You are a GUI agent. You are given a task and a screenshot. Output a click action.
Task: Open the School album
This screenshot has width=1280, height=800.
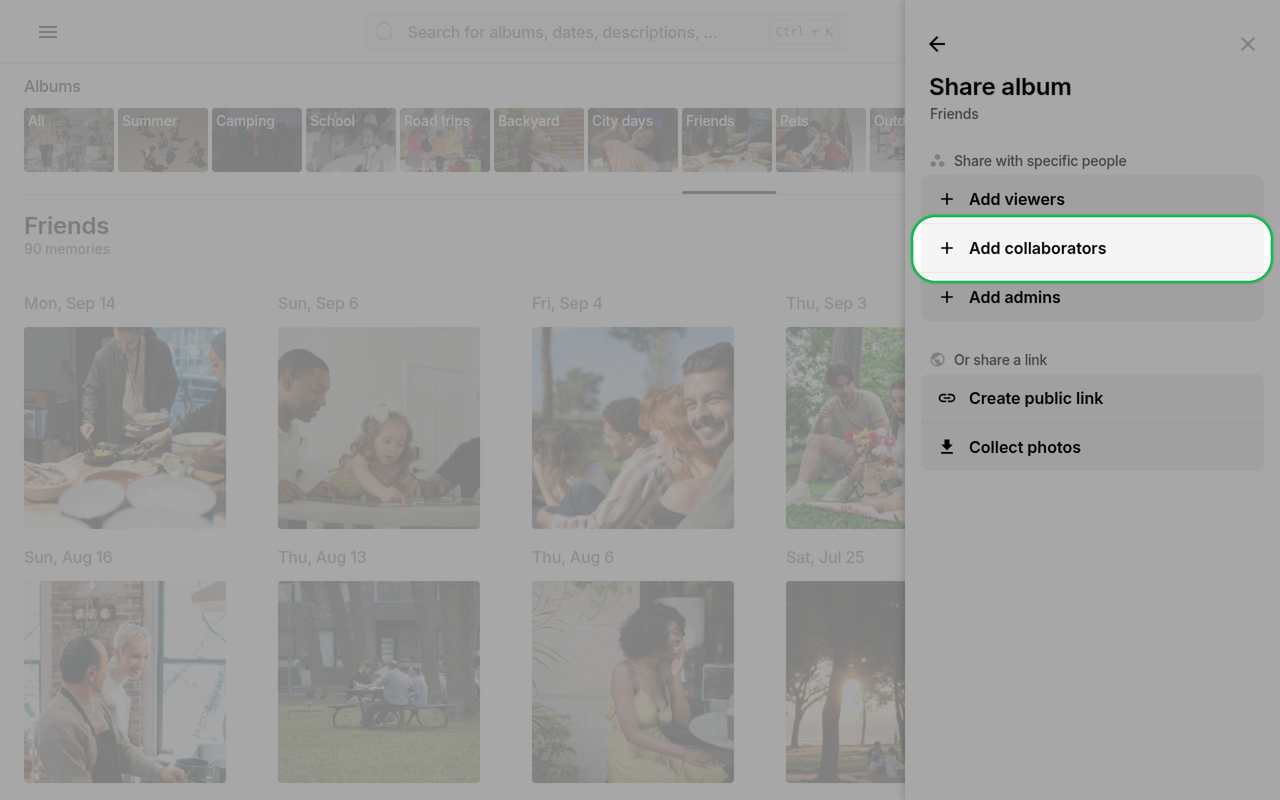351,140
